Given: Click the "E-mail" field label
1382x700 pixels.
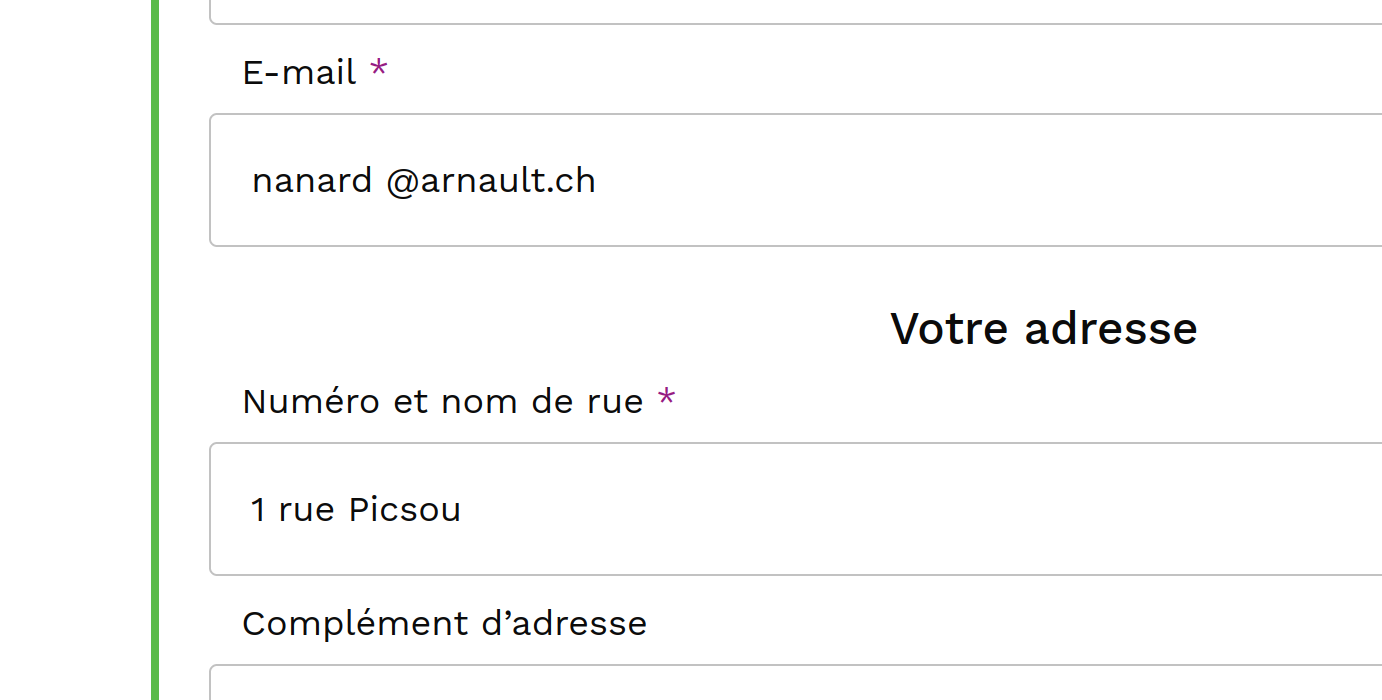Looking at the screenshot, I should pos(299,73).
